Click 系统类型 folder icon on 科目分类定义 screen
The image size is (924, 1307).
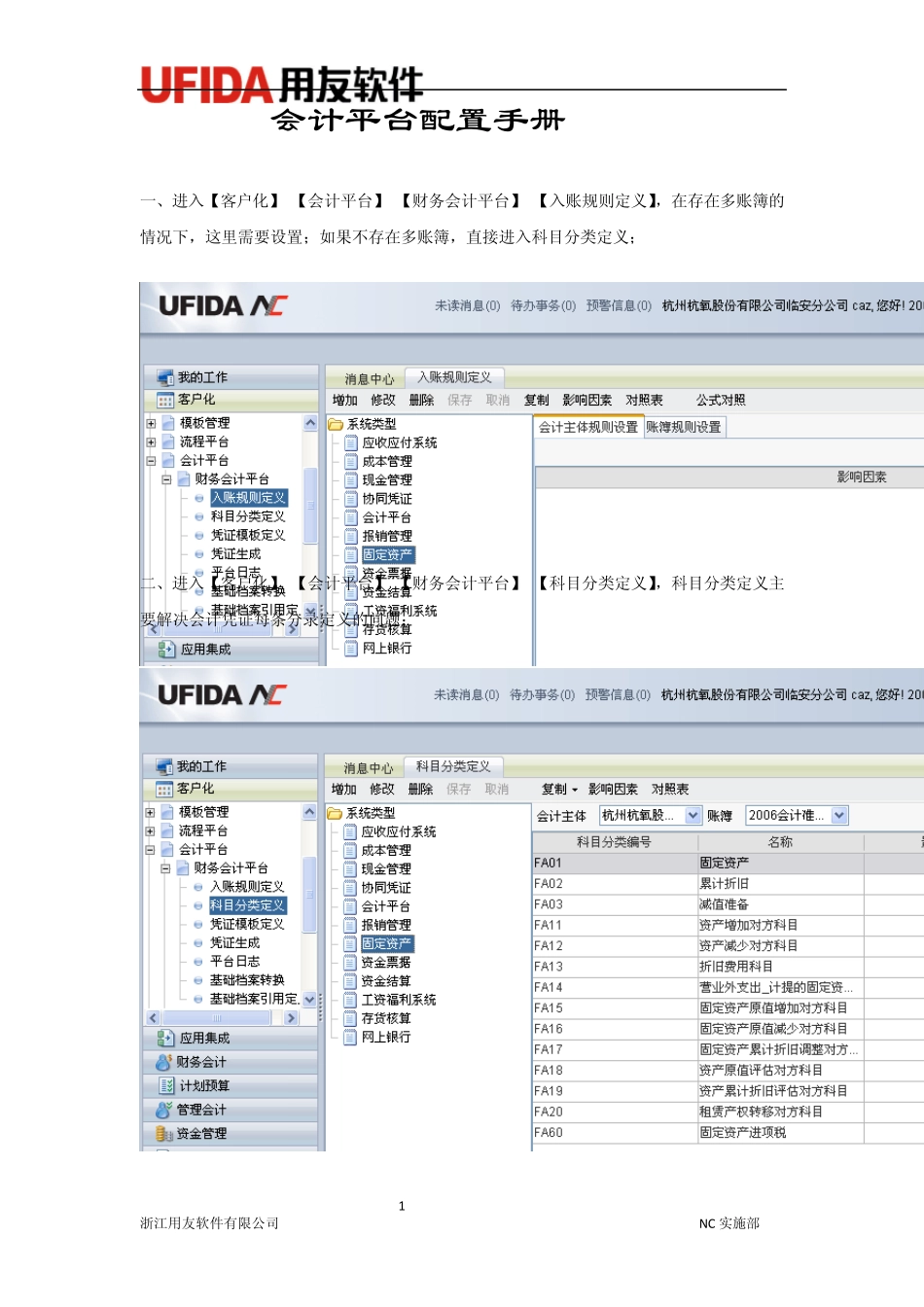tap(335, 813)
